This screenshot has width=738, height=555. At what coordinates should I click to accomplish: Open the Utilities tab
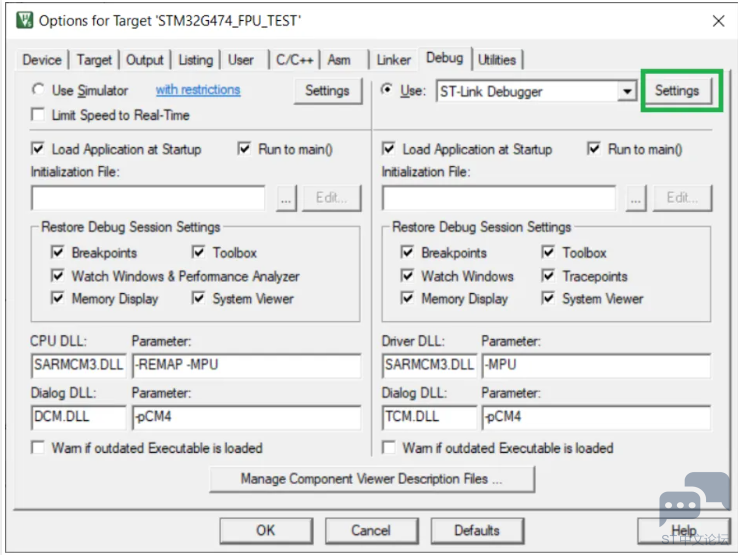(497, 60)
